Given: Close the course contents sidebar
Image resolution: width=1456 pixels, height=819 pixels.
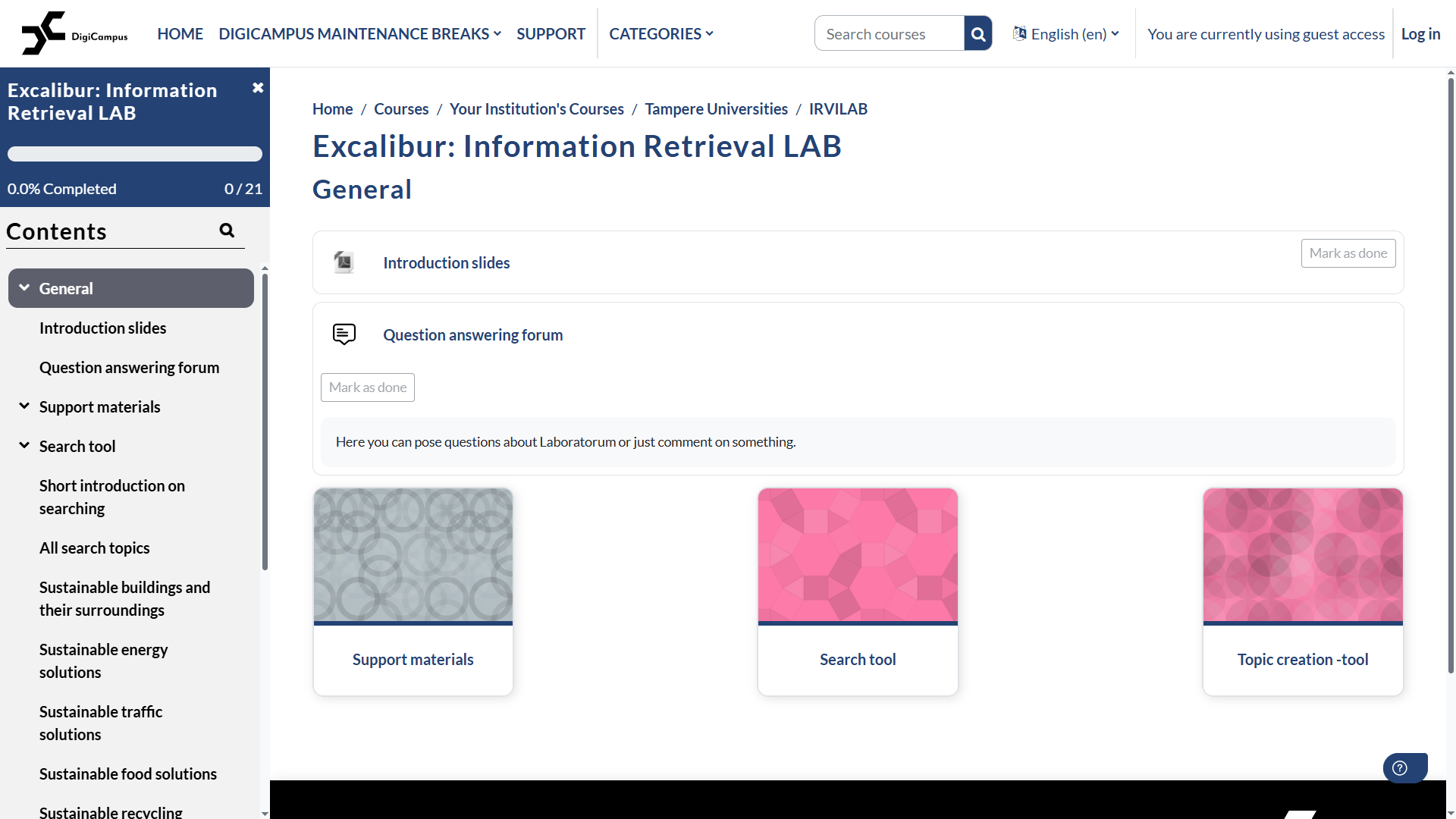Looking at the screenshot, I should (258, 88).
